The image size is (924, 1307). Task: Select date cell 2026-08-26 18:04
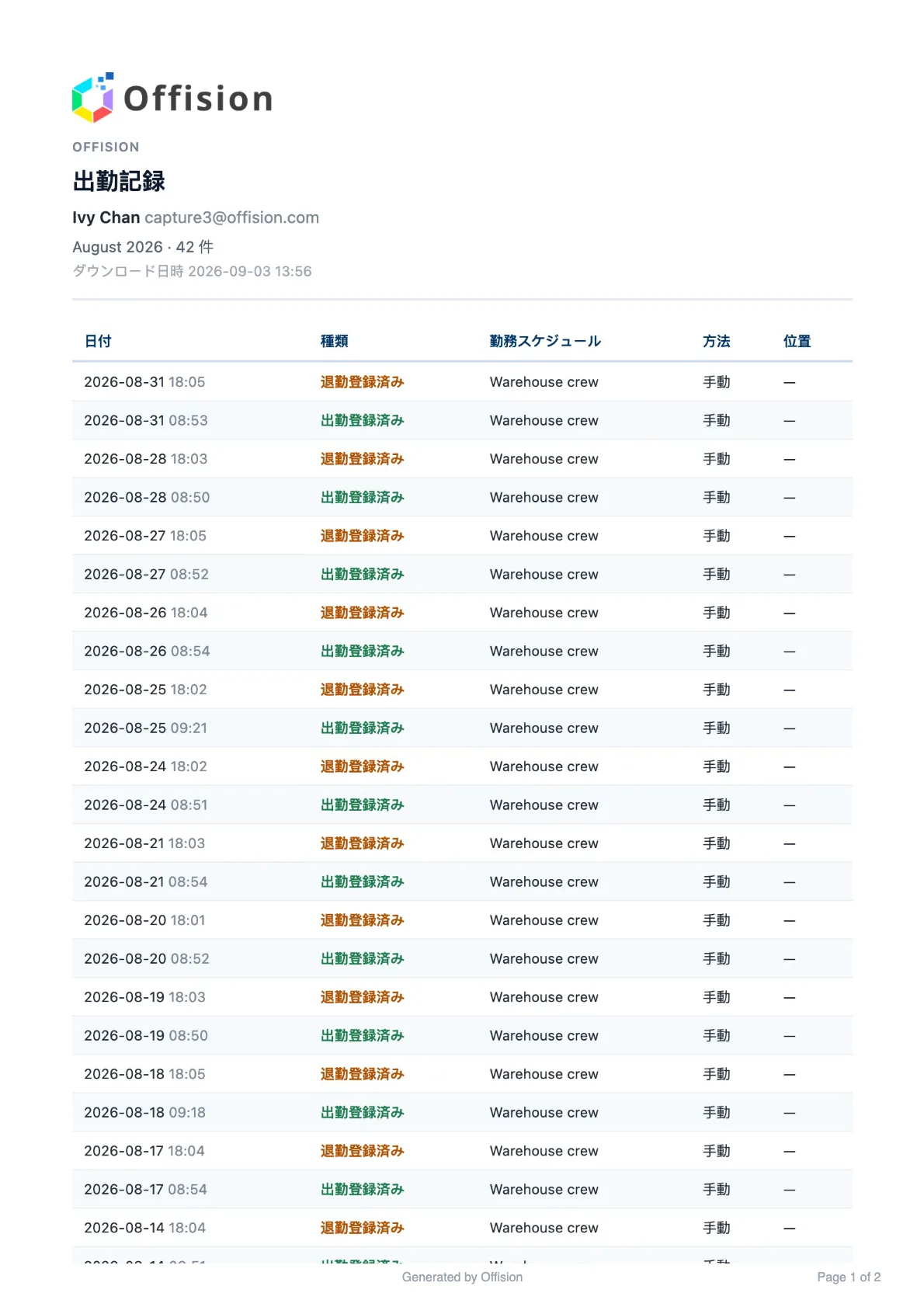tap(146, 613)
